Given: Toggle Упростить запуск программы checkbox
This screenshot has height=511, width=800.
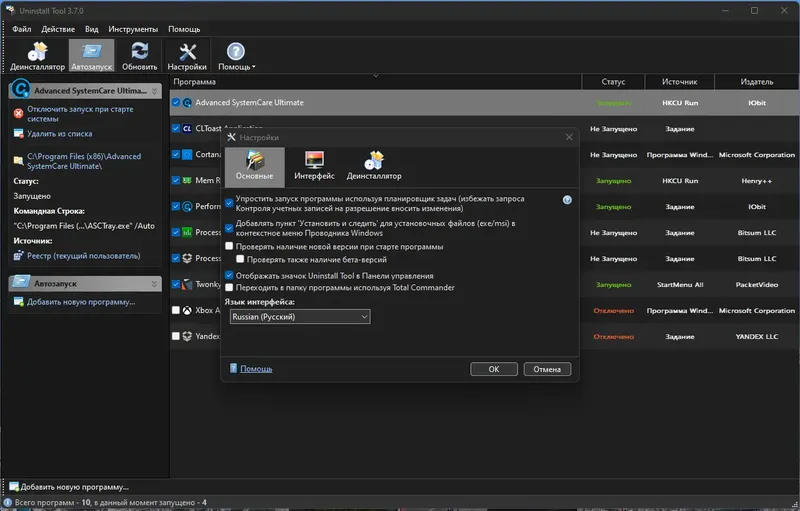Looking at the screenshot, I should tap(229, 203).
